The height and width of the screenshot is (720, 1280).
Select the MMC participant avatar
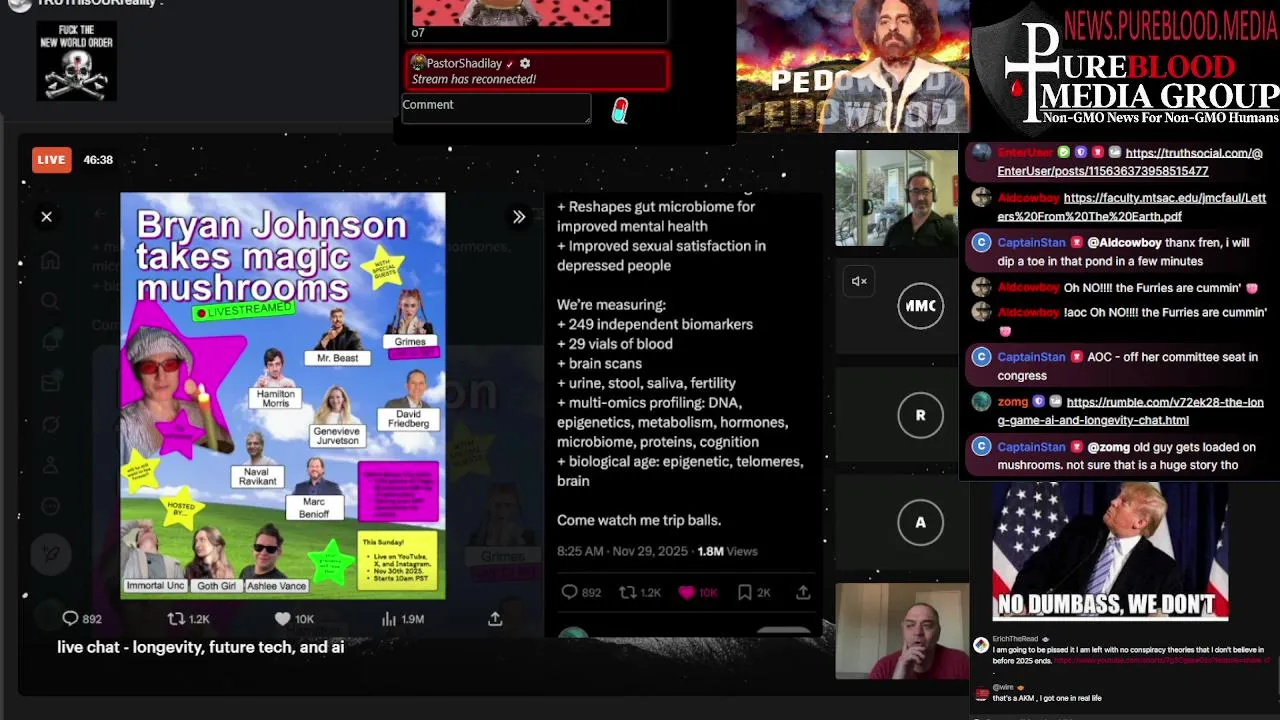click(920, 306)
